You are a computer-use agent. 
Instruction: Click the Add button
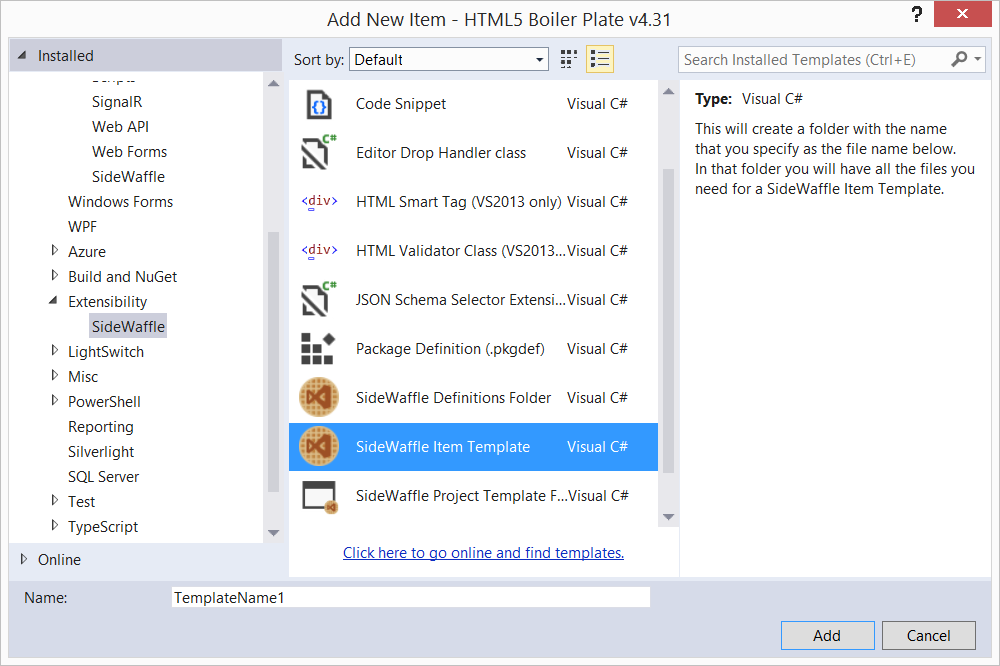click(827, 635)
